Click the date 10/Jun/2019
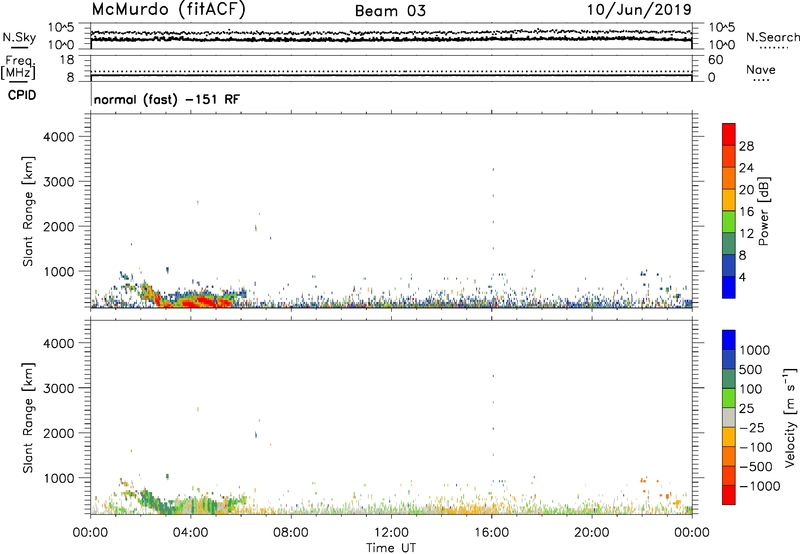 tap(639, 10)
